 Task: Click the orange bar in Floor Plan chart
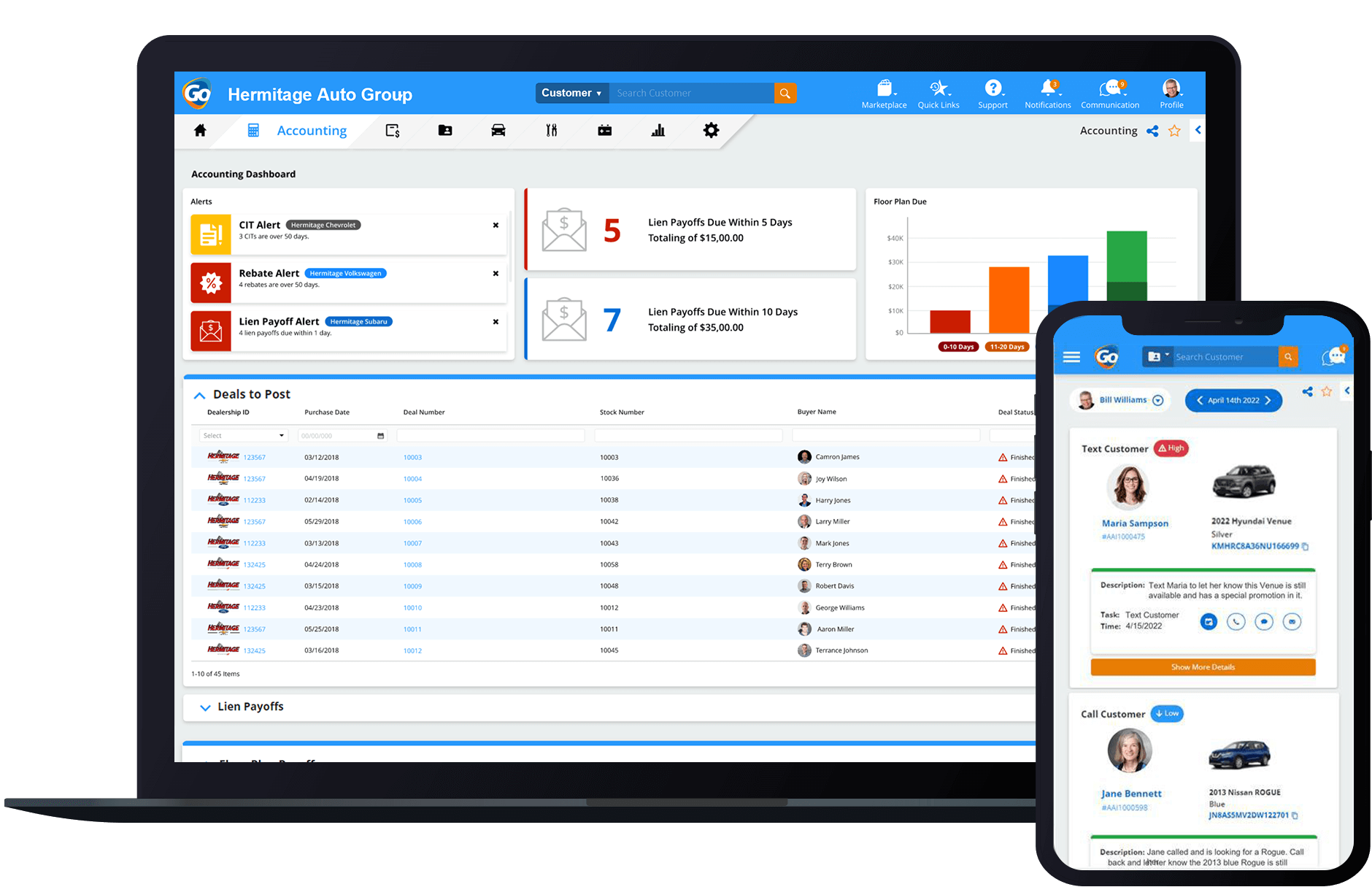click(x=1009, y=300)
